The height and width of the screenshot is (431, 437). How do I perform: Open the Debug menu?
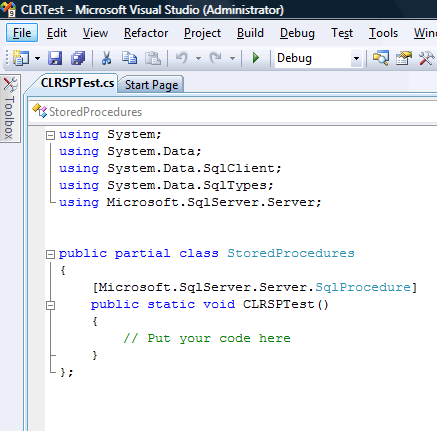coord(297,33)
